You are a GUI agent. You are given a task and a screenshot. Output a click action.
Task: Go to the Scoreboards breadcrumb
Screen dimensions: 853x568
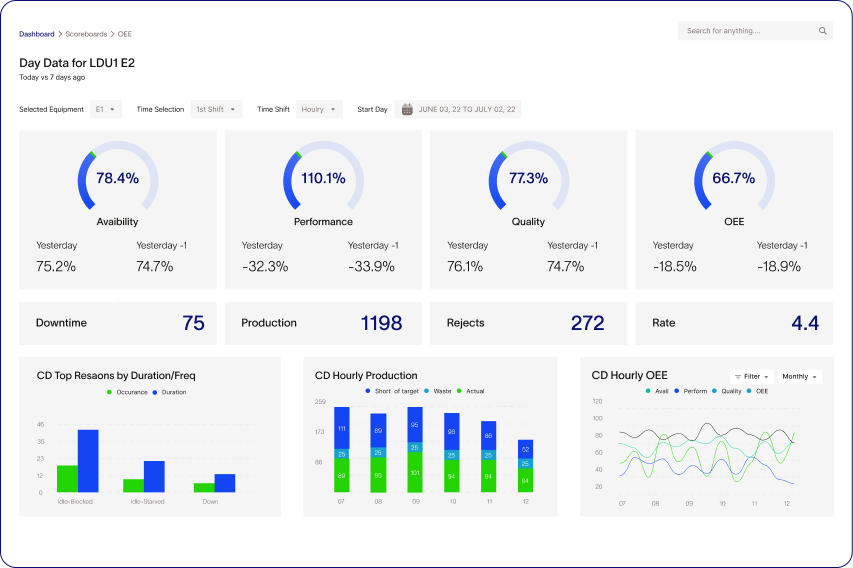pyautogui.click(x=86, y=34)
